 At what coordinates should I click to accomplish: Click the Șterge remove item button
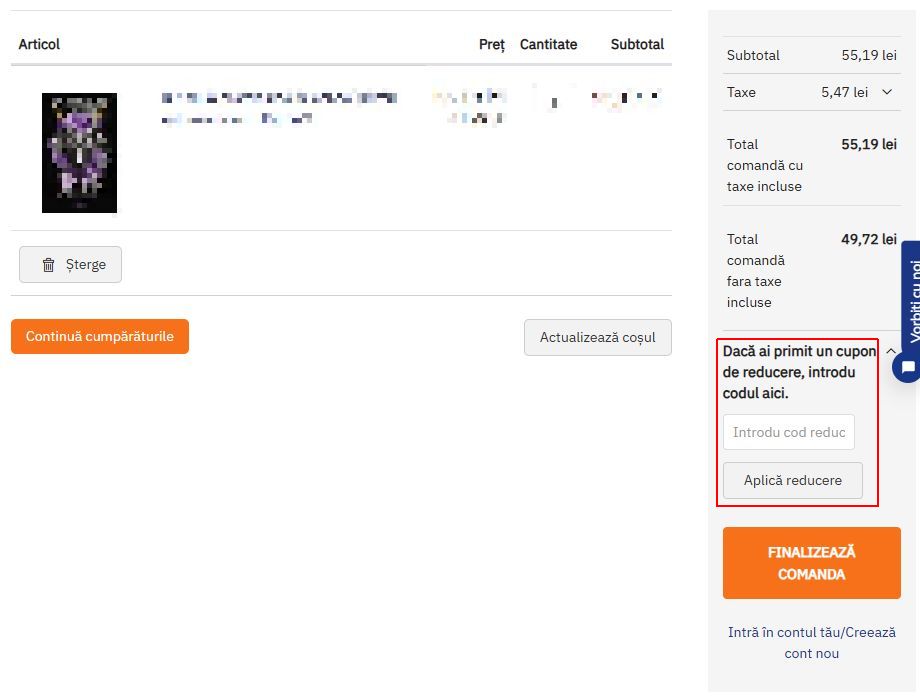tap(70, 265)
